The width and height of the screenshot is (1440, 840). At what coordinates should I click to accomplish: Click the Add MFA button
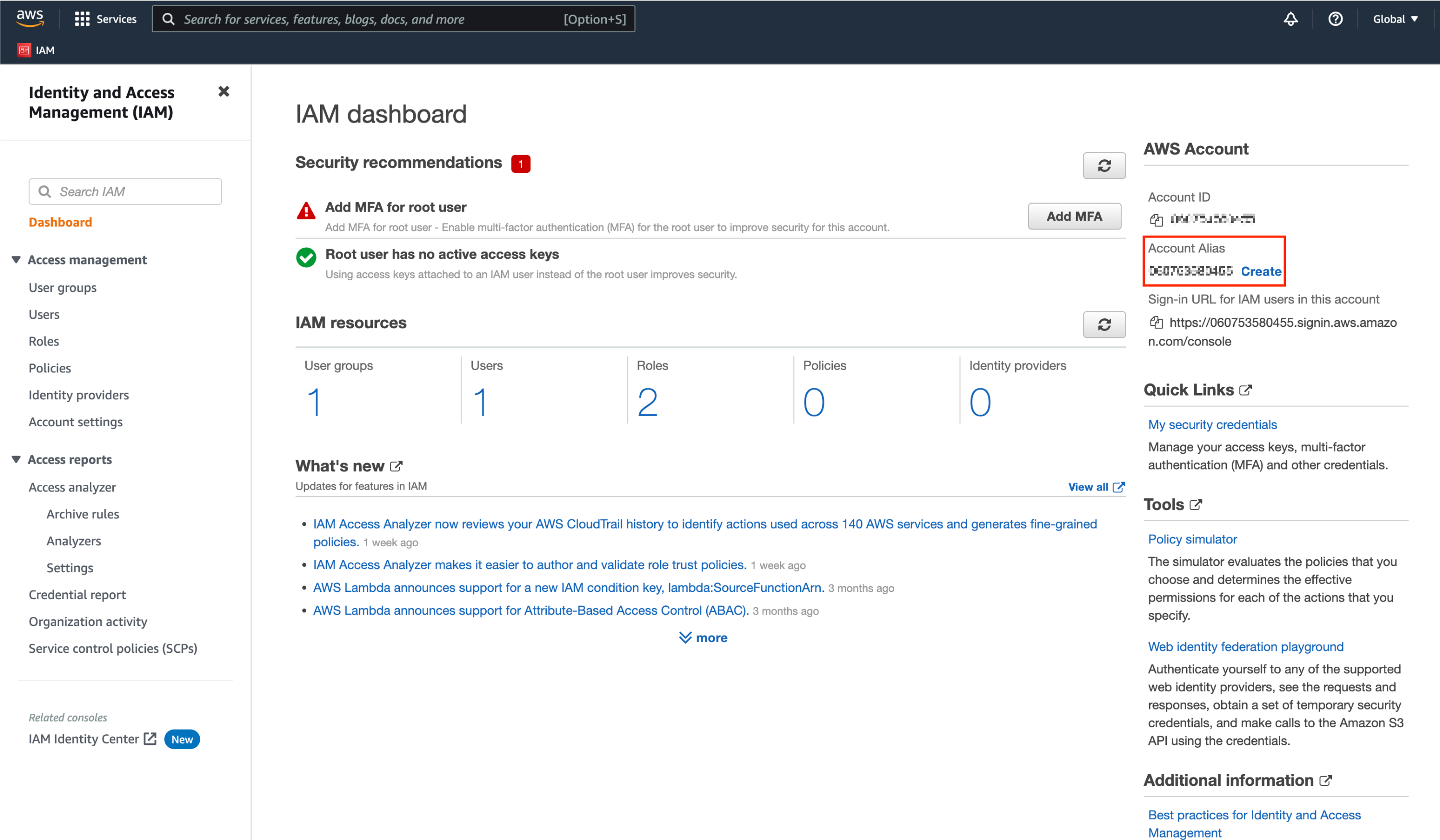pos(1074,216)
